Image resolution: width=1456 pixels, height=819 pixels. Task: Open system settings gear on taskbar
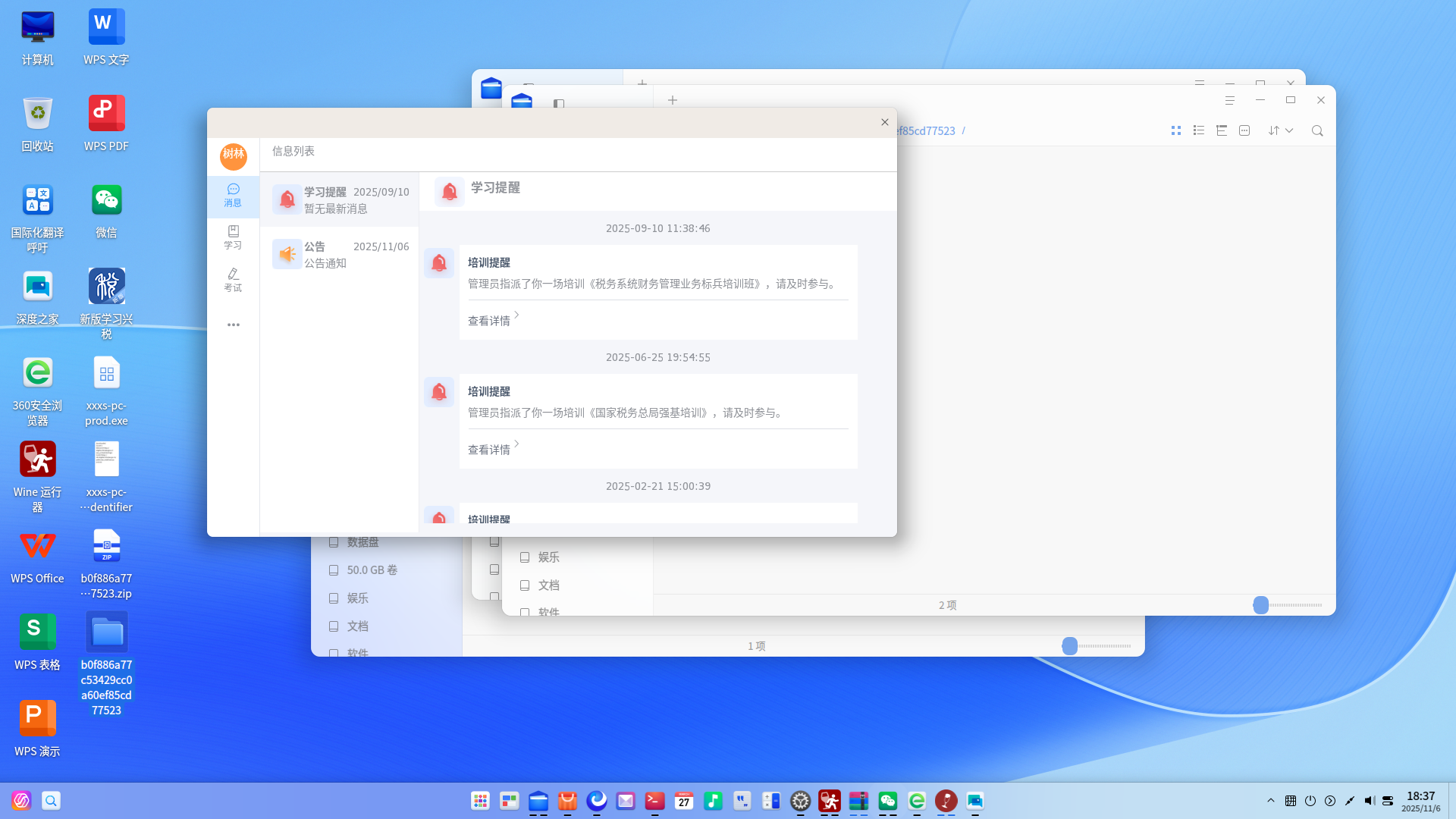800,801
